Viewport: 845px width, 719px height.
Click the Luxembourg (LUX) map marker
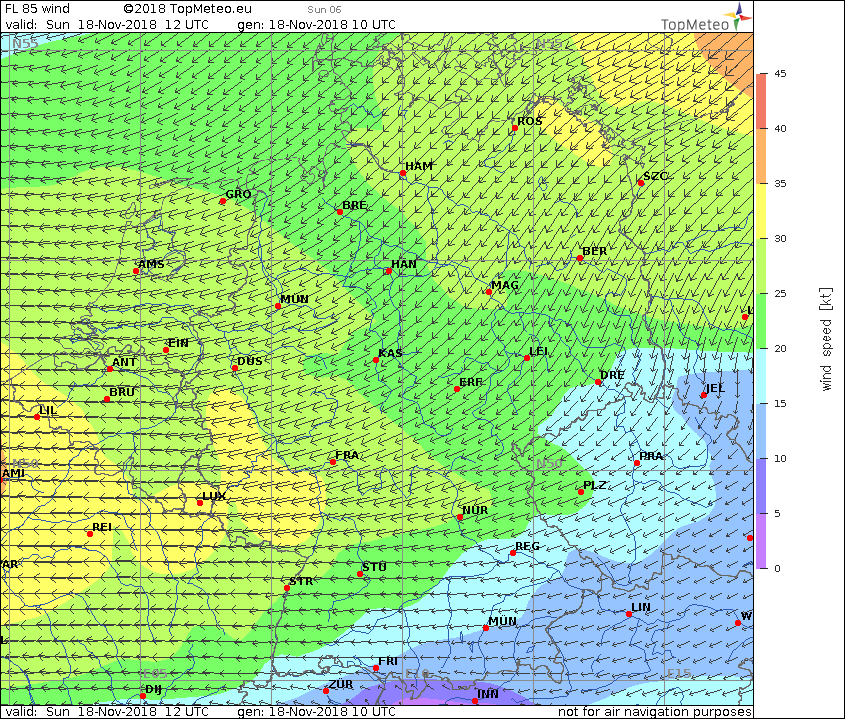click(x=200, y=502)
